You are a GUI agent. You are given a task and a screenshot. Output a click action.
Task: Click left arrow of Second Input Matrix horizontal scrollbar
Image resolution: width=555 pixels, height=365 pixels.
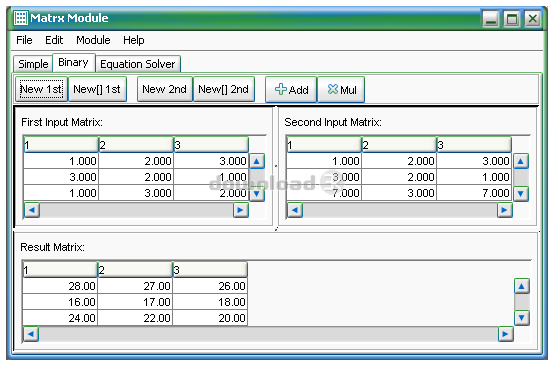294,210
